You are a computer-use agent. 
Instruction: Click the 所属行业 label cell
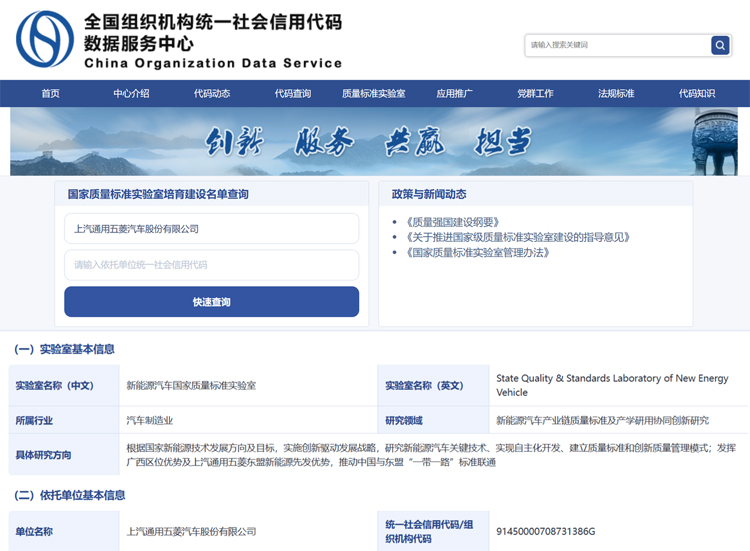coord(64,420)
